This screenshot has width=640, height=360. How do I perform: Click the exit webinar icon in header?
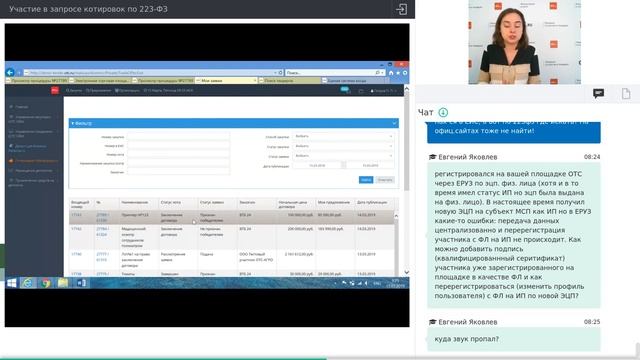[x=401, y=9]
